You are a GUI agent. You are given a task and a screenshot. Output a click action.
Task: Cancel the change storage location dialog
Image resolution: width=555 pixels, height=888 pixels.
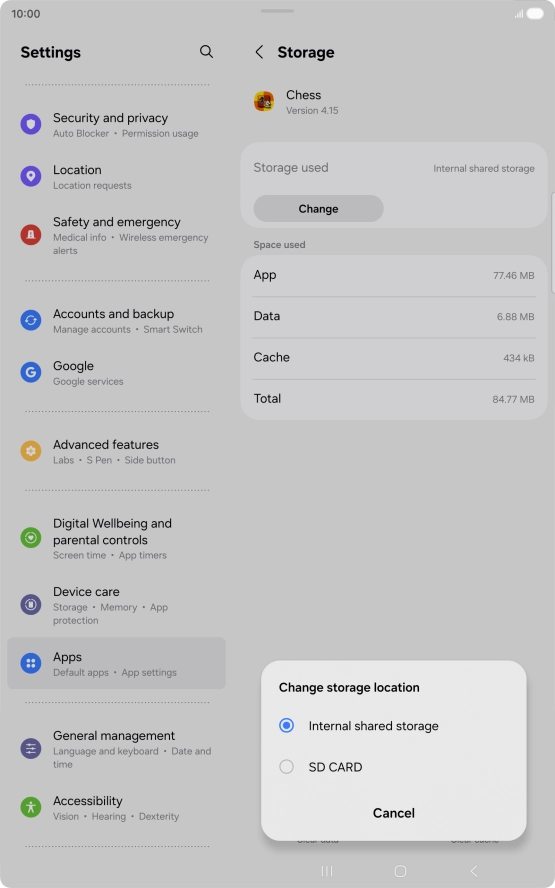(394, 813)
